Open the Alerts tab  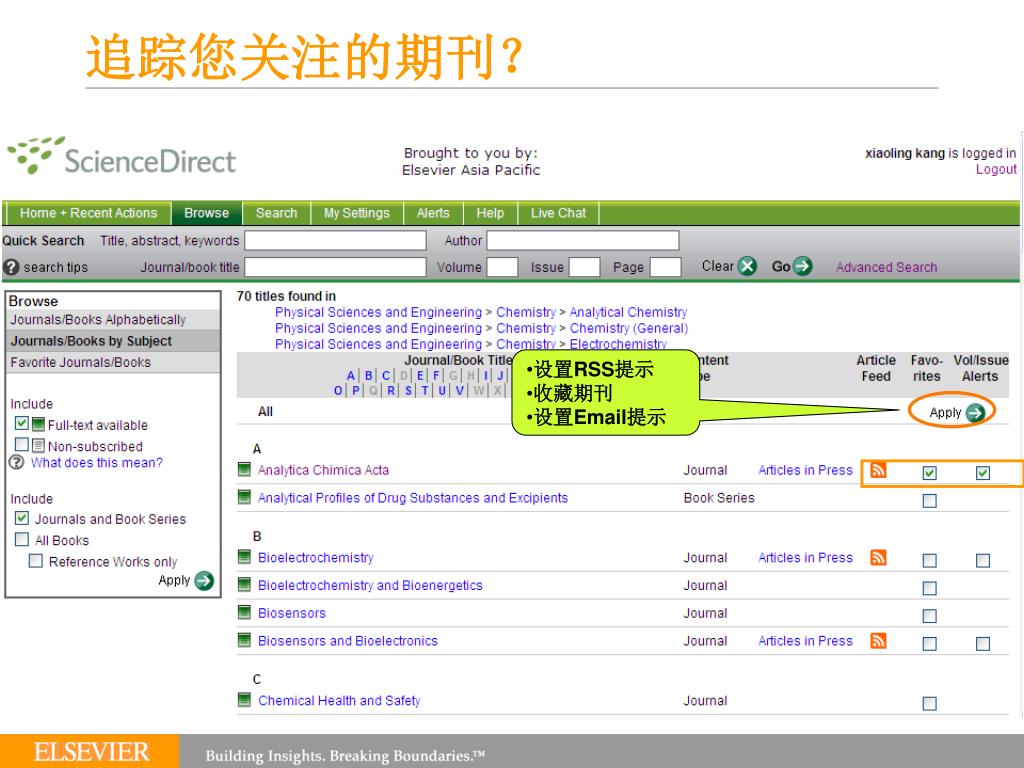(x=433, y=213)
